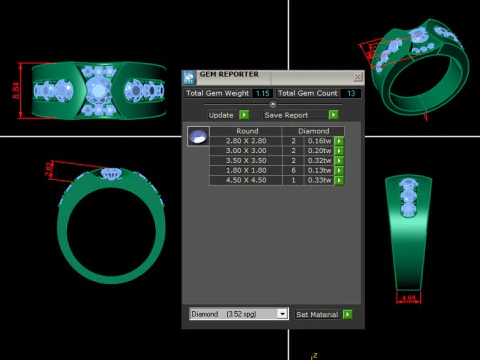Viewport: 480px width, 360px height.
Task: Click the 0.33tw weight cell
Action: coord(319,180)
